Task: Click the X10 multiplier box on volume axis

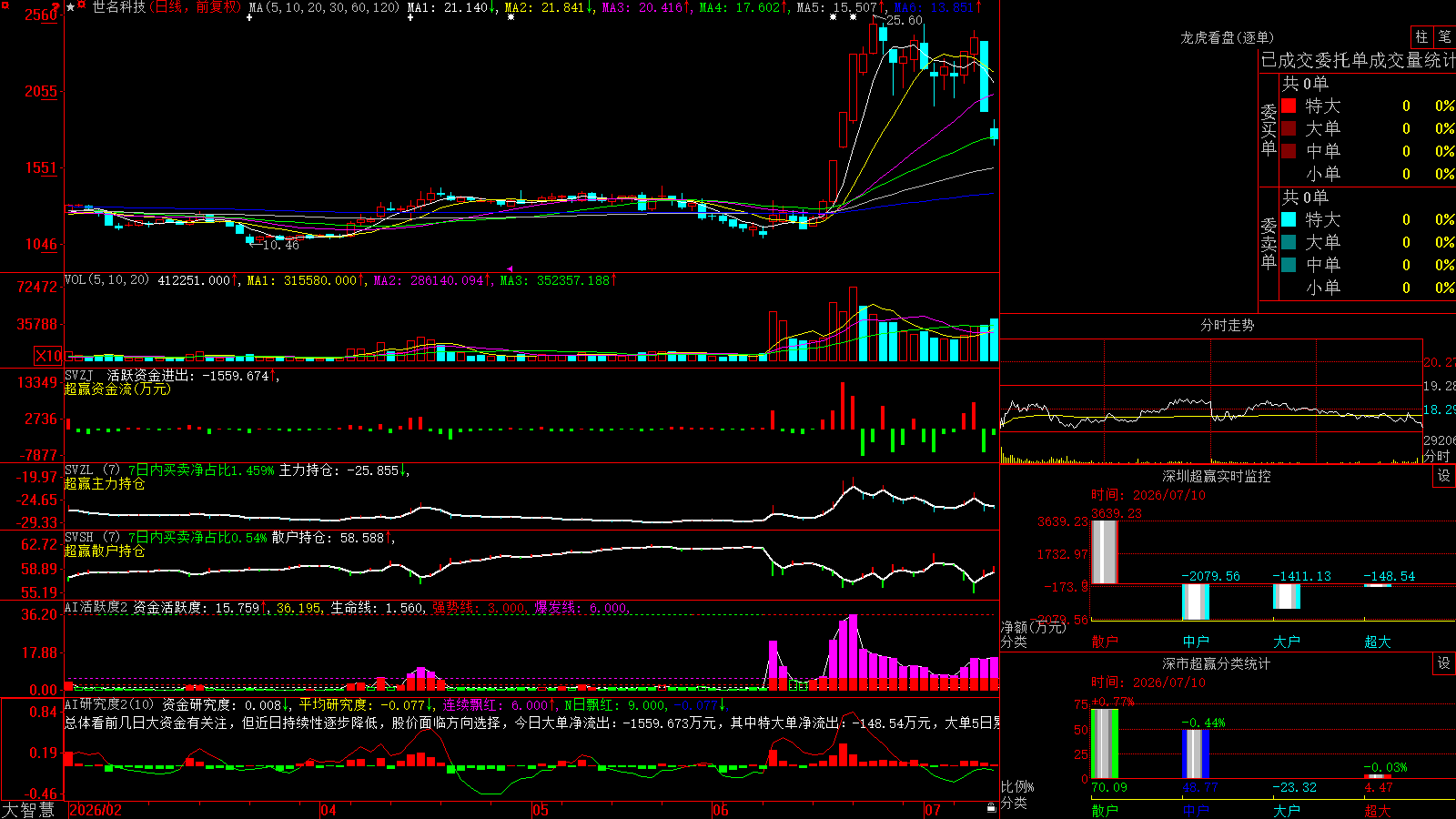Action: [x=48, y=356]
